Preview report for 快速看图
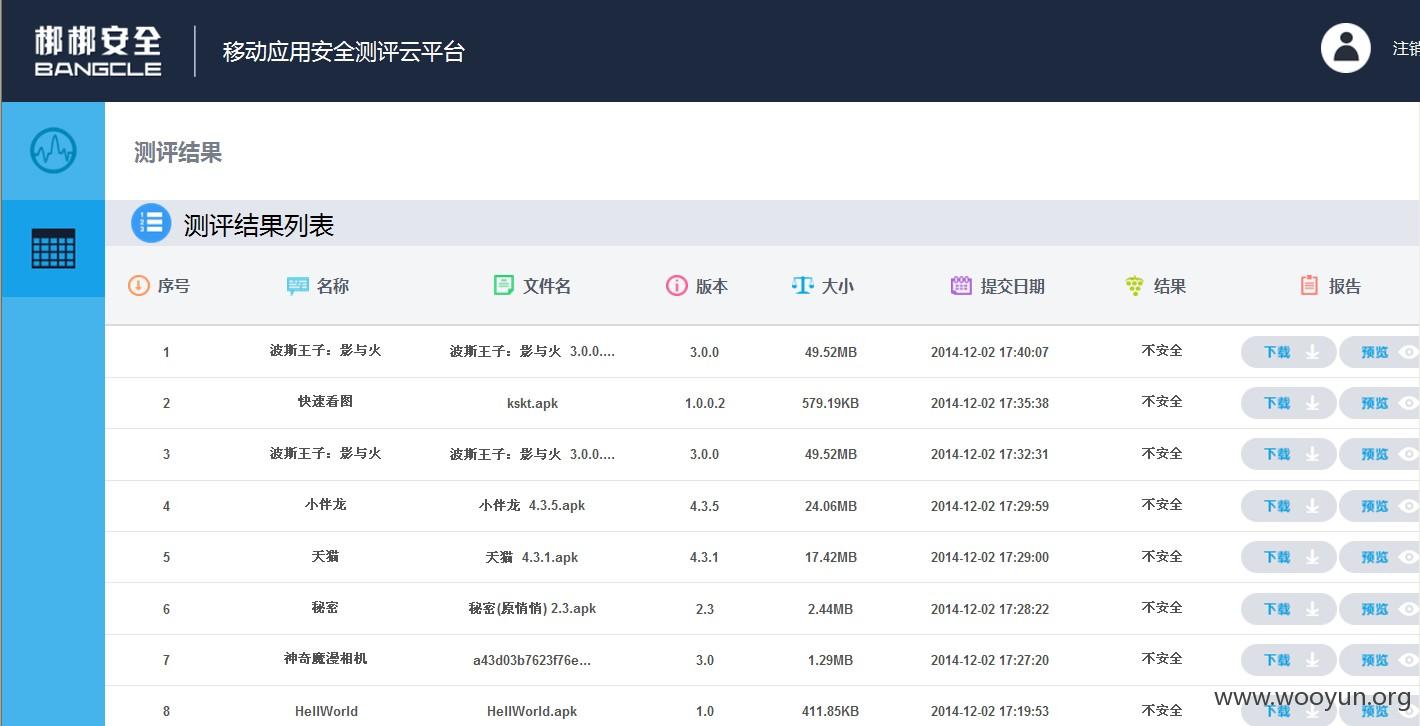The image size is (1420, 726). (1380, 403)
